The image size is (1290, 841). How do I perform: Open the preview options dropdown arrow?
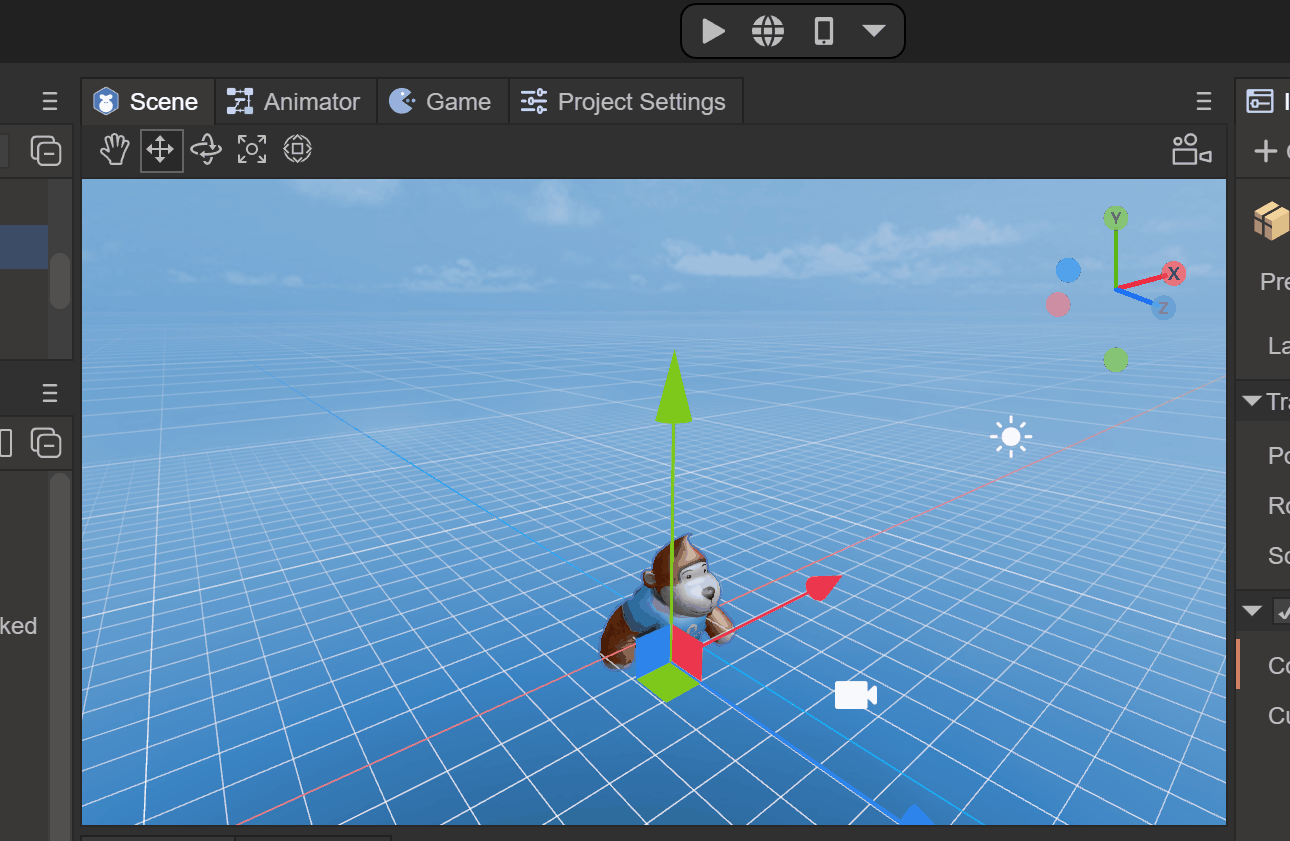click(x=874, y=31)
